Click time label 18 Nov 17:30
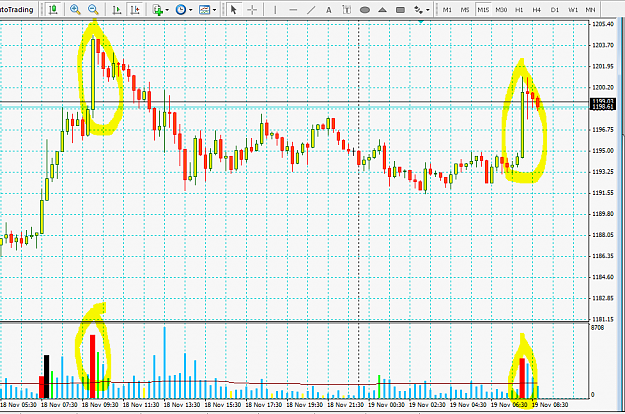The image size is (625, 414). [x=263, y=405]
